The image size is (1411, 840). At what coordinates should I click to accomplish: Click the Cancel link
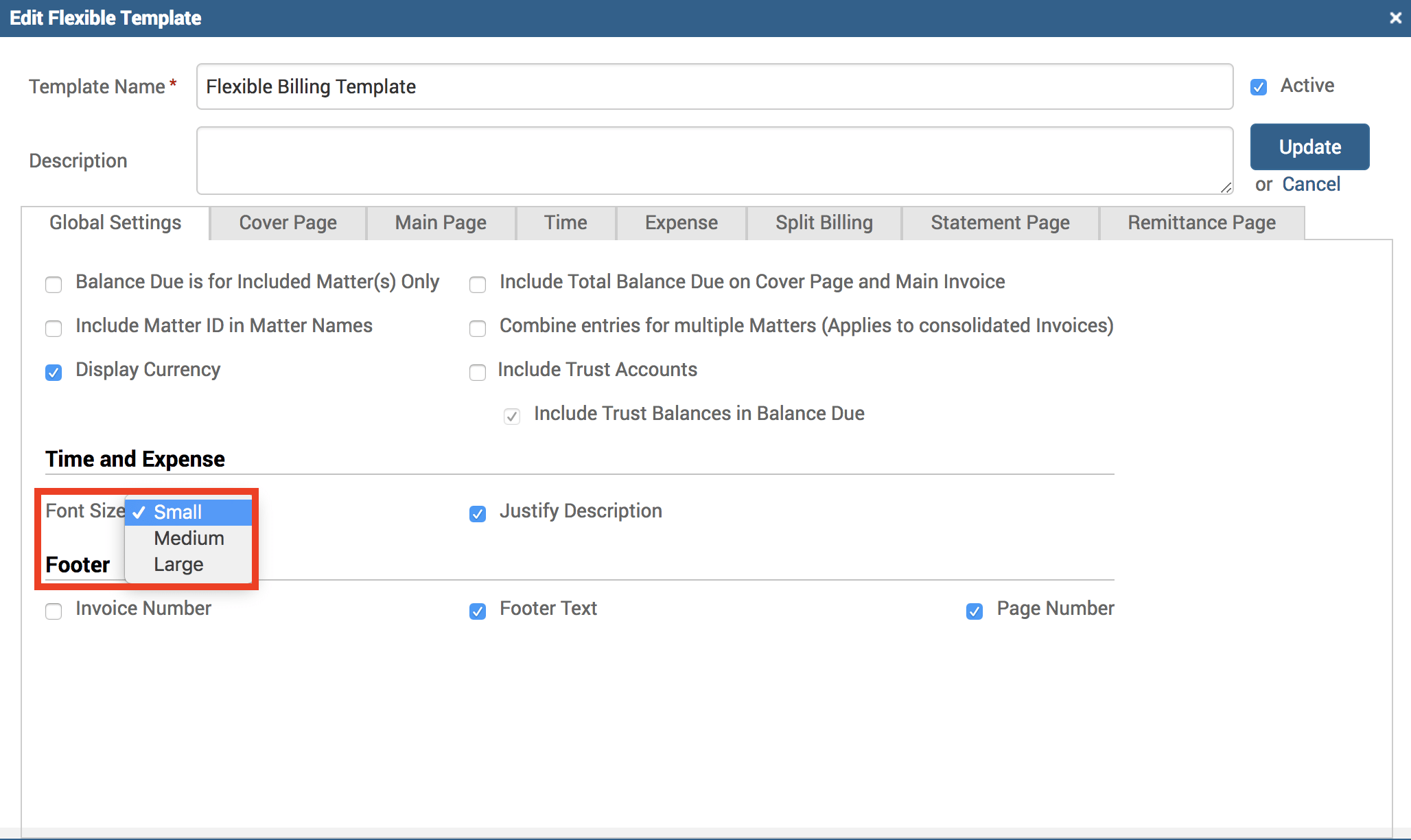pos(1311,184)
